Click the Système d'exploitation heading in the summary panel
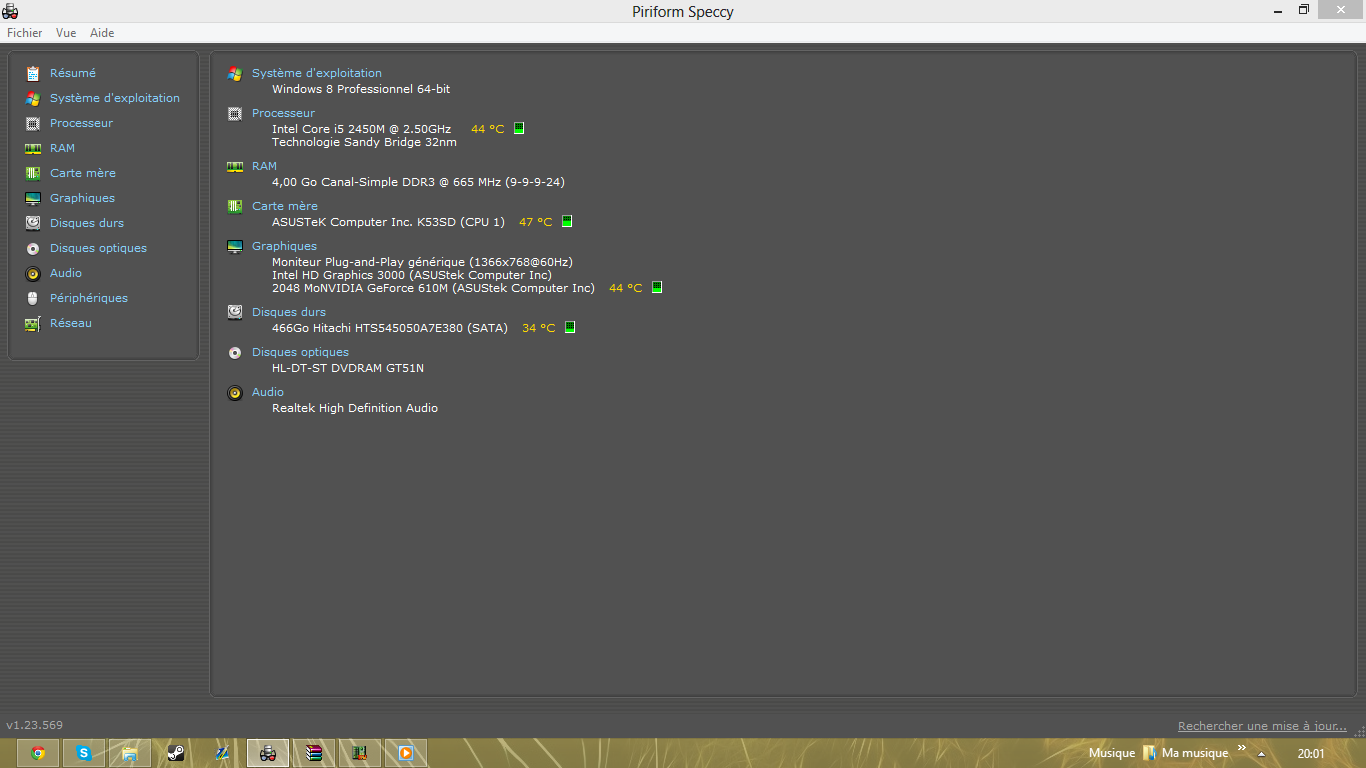 (x=317, y=73)
